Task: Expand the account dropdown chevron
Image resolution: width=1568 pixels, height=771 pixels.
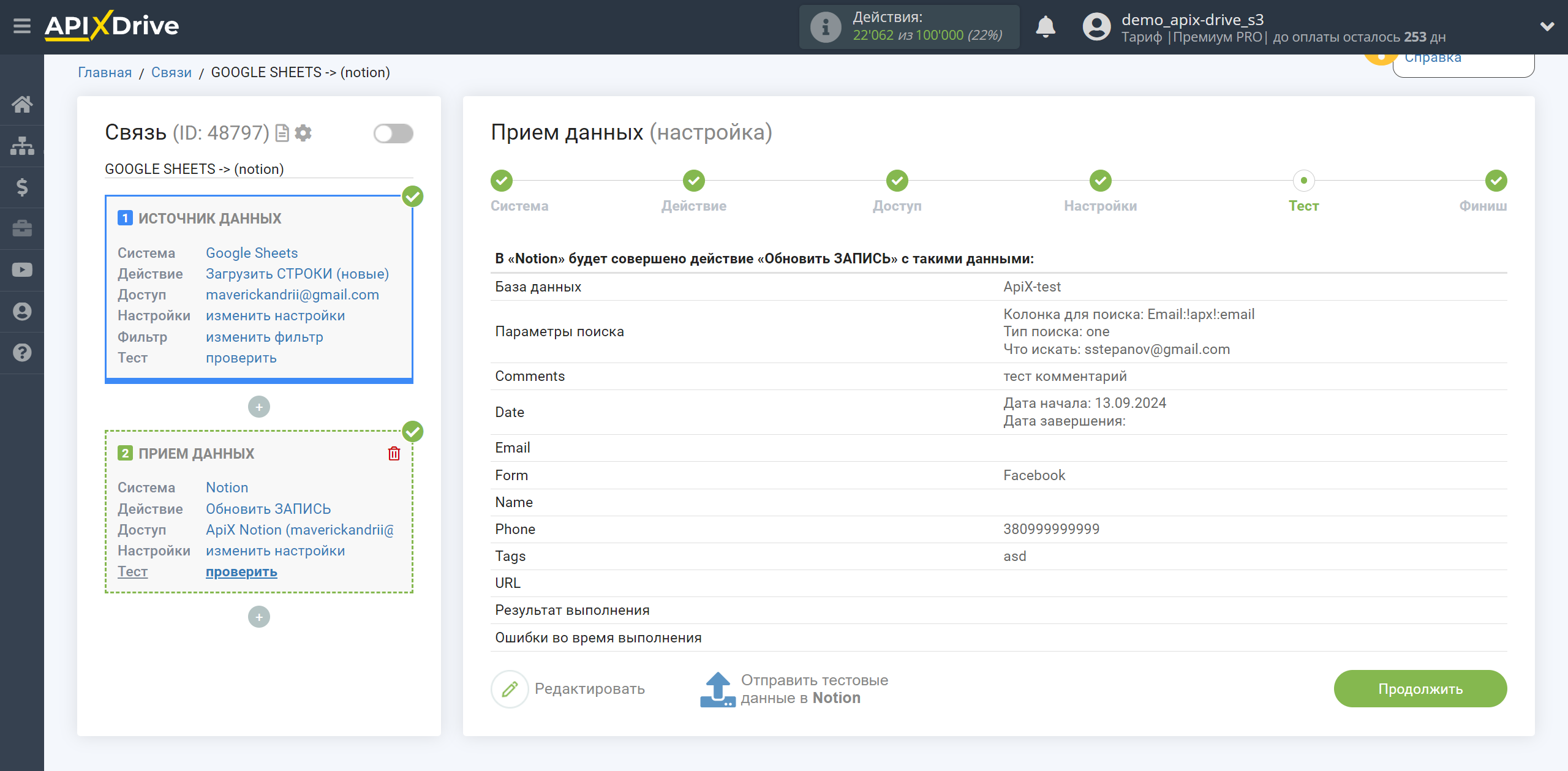Action: pyautogui.click(x=1547, y=26)
